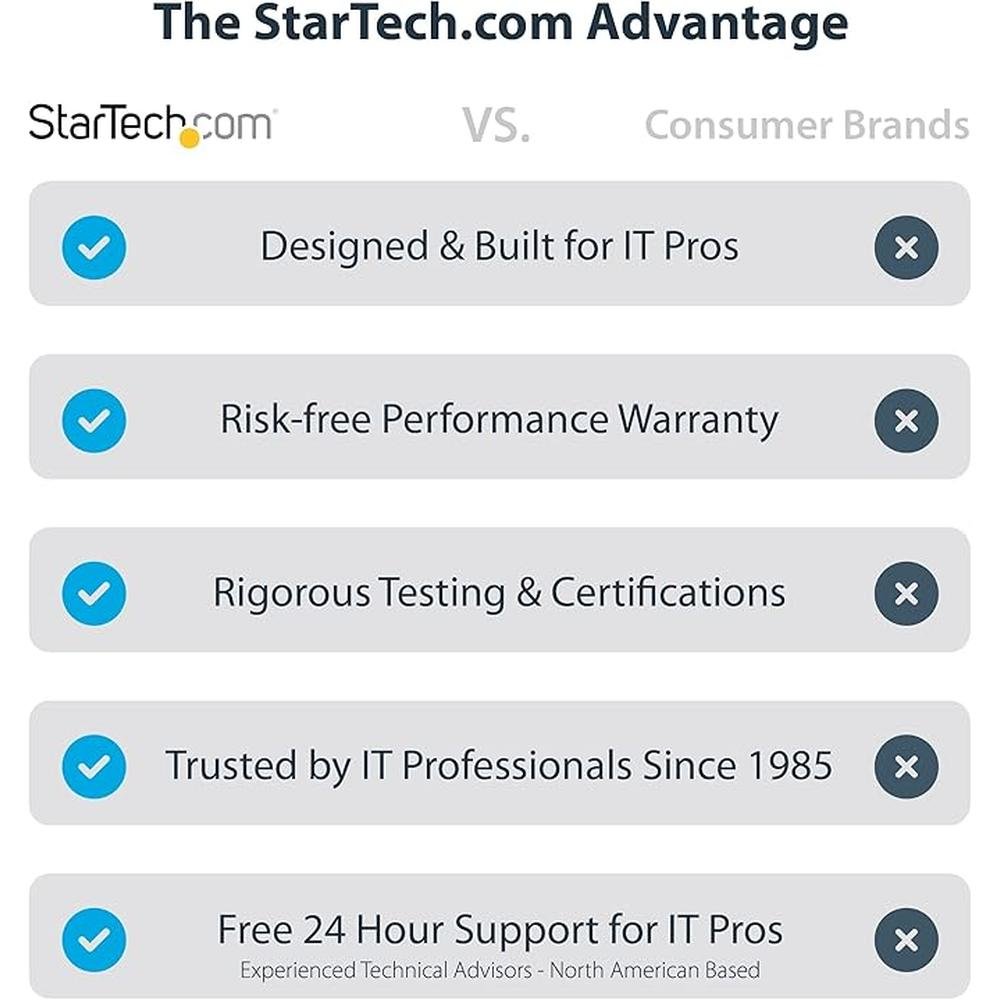Click the Consumer Brands column header
The height and width of the screenshot is (1000, 1000).
[807, 124]
